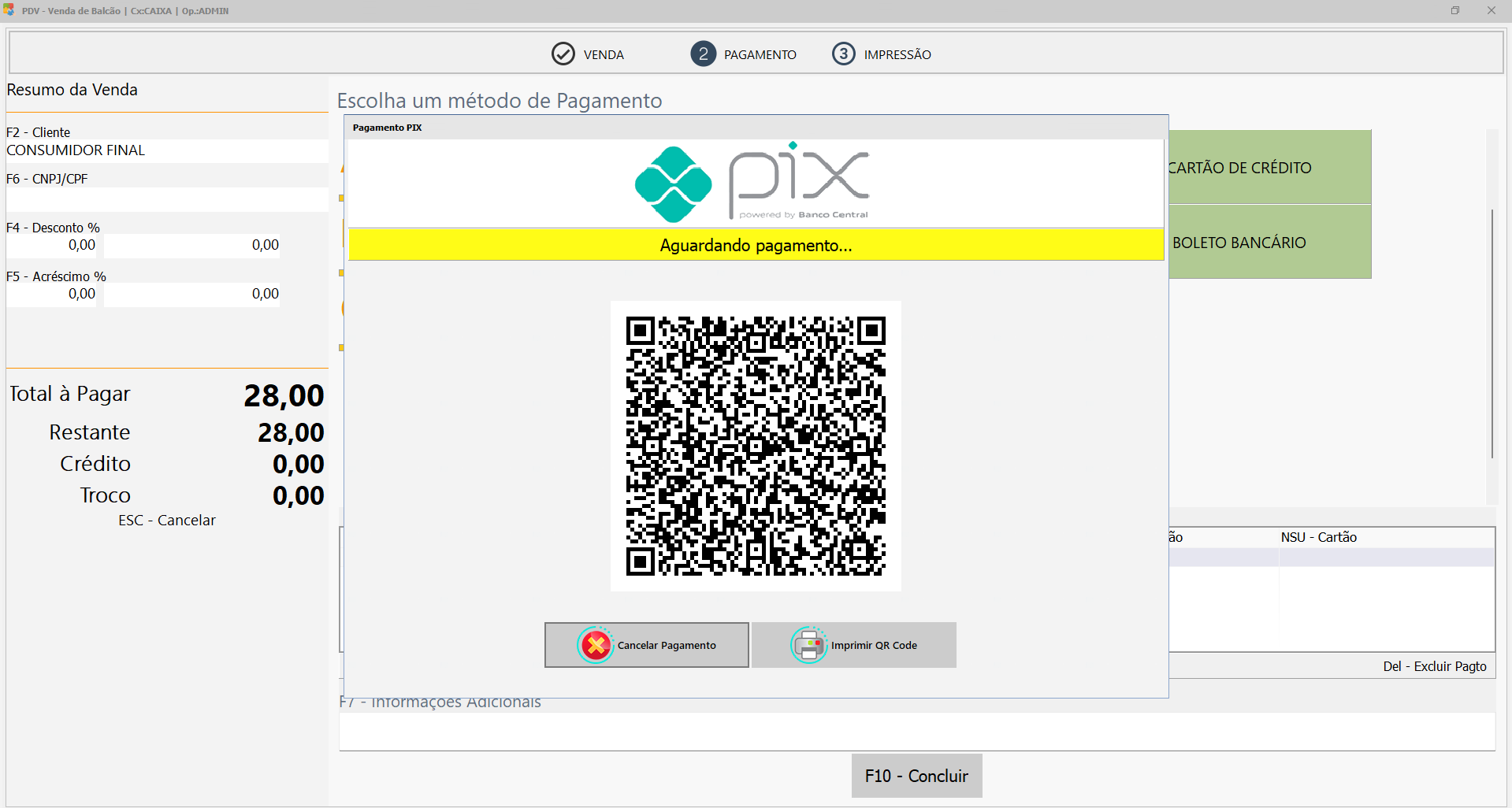This screenshot has height=808, width=1512.
Task: Click the red X cancel payment icon
Action: [596, 646]
